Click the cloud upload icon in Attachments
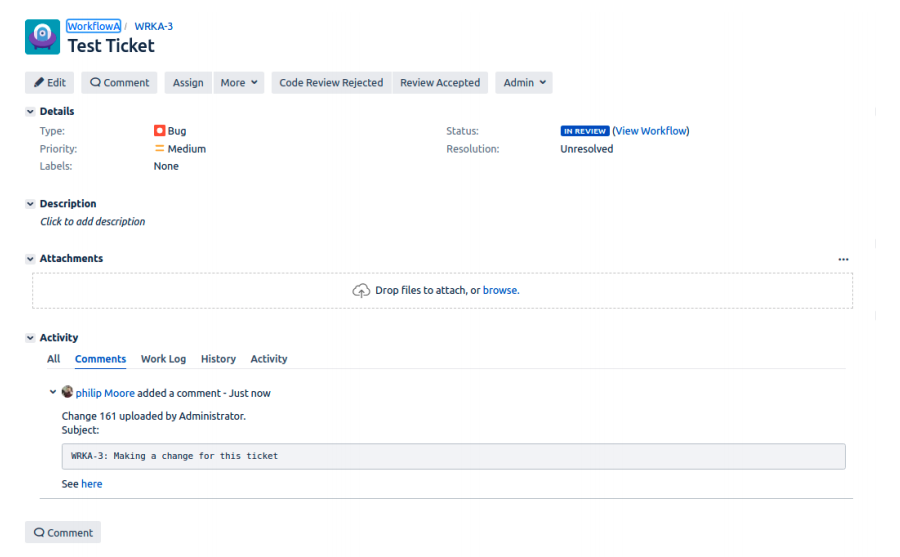The width and height of the screenshot is (900, 557). (x=361, y=291)
